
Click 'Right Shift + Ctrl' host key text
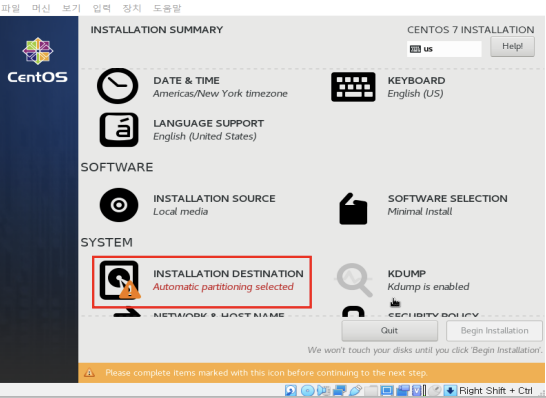(x=496, y=391)
